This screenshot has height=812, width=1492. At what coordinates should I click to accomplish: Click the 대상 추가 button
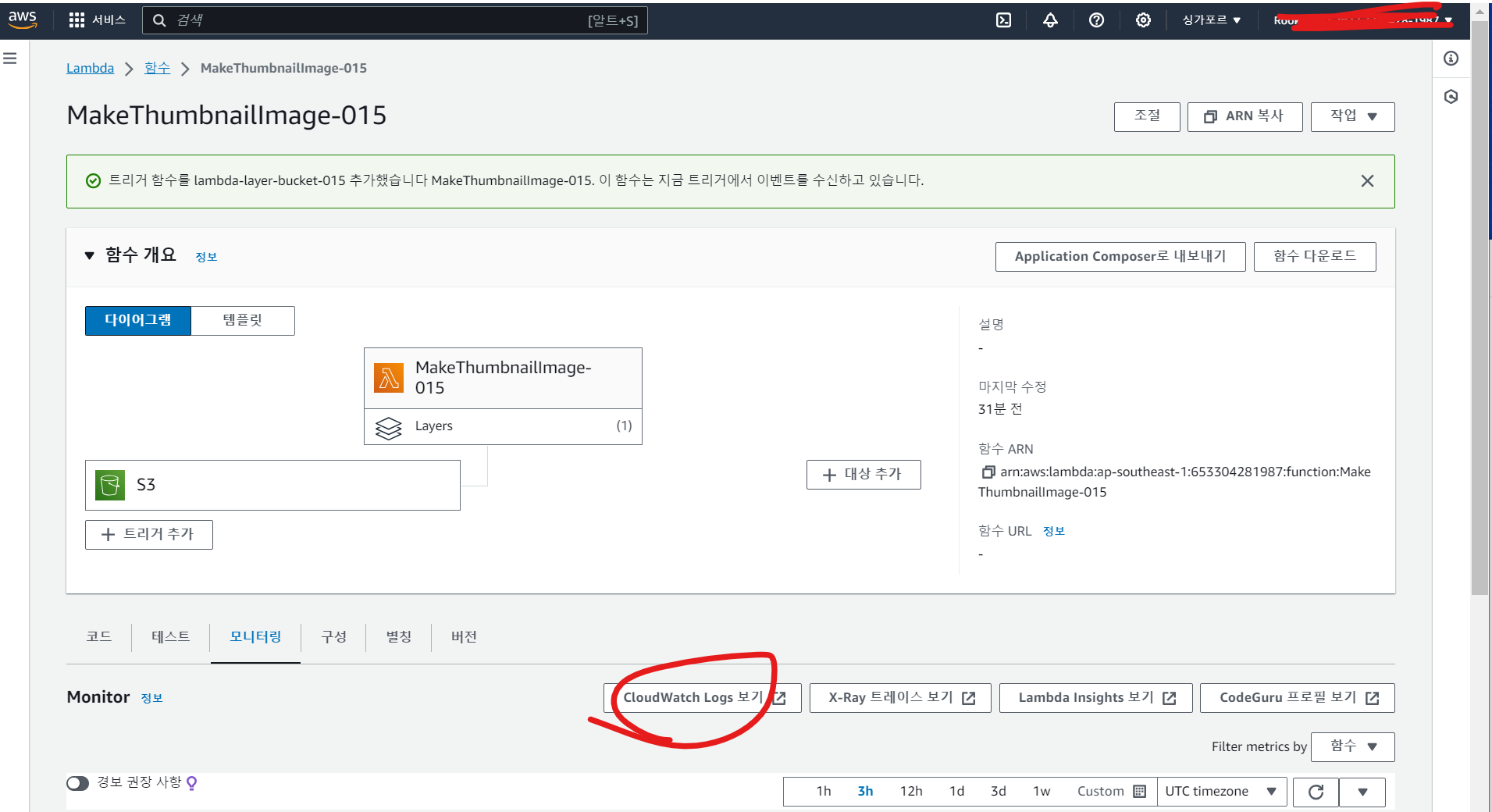point(864,475)
